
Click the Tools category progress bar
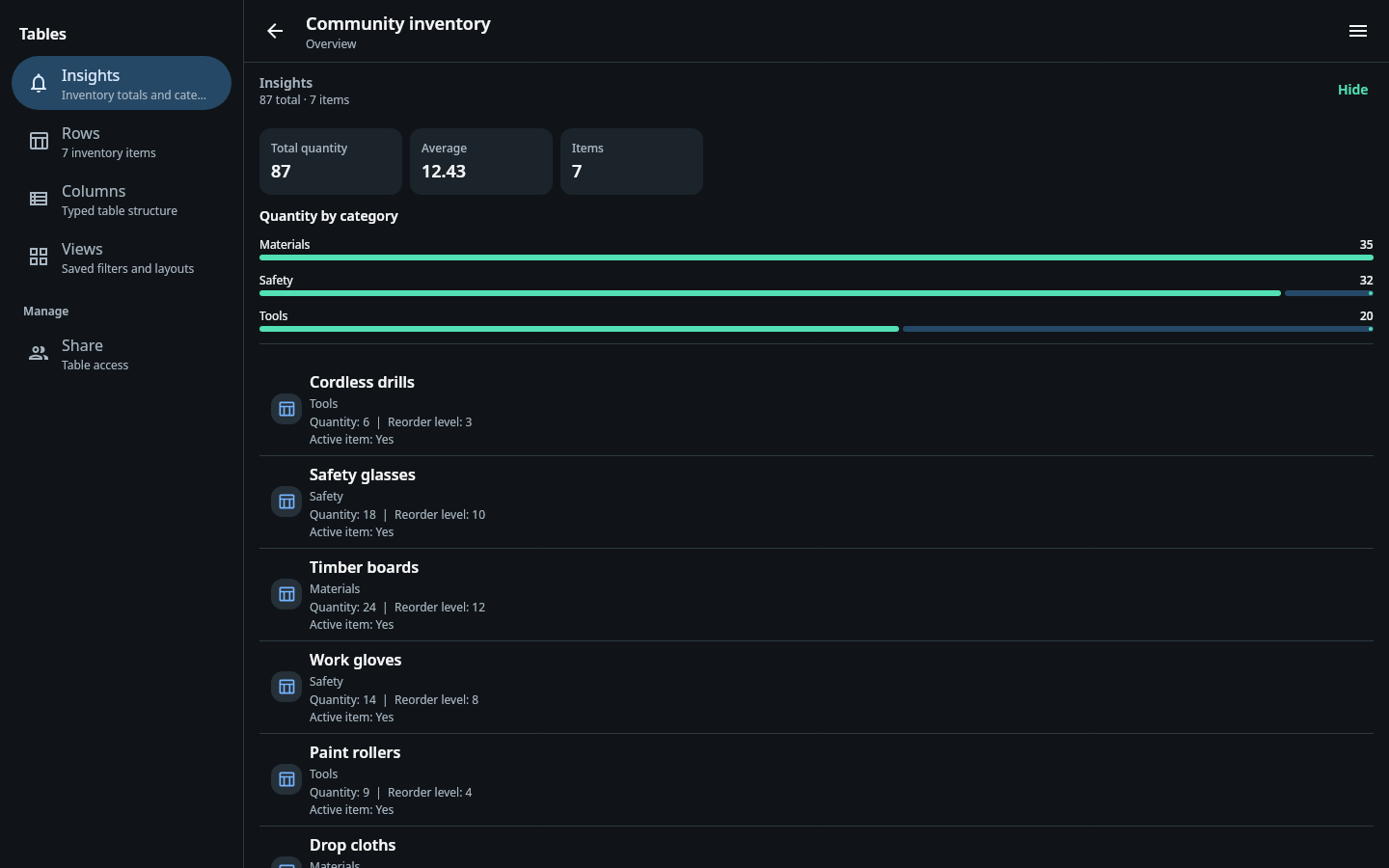pos(816,329)
